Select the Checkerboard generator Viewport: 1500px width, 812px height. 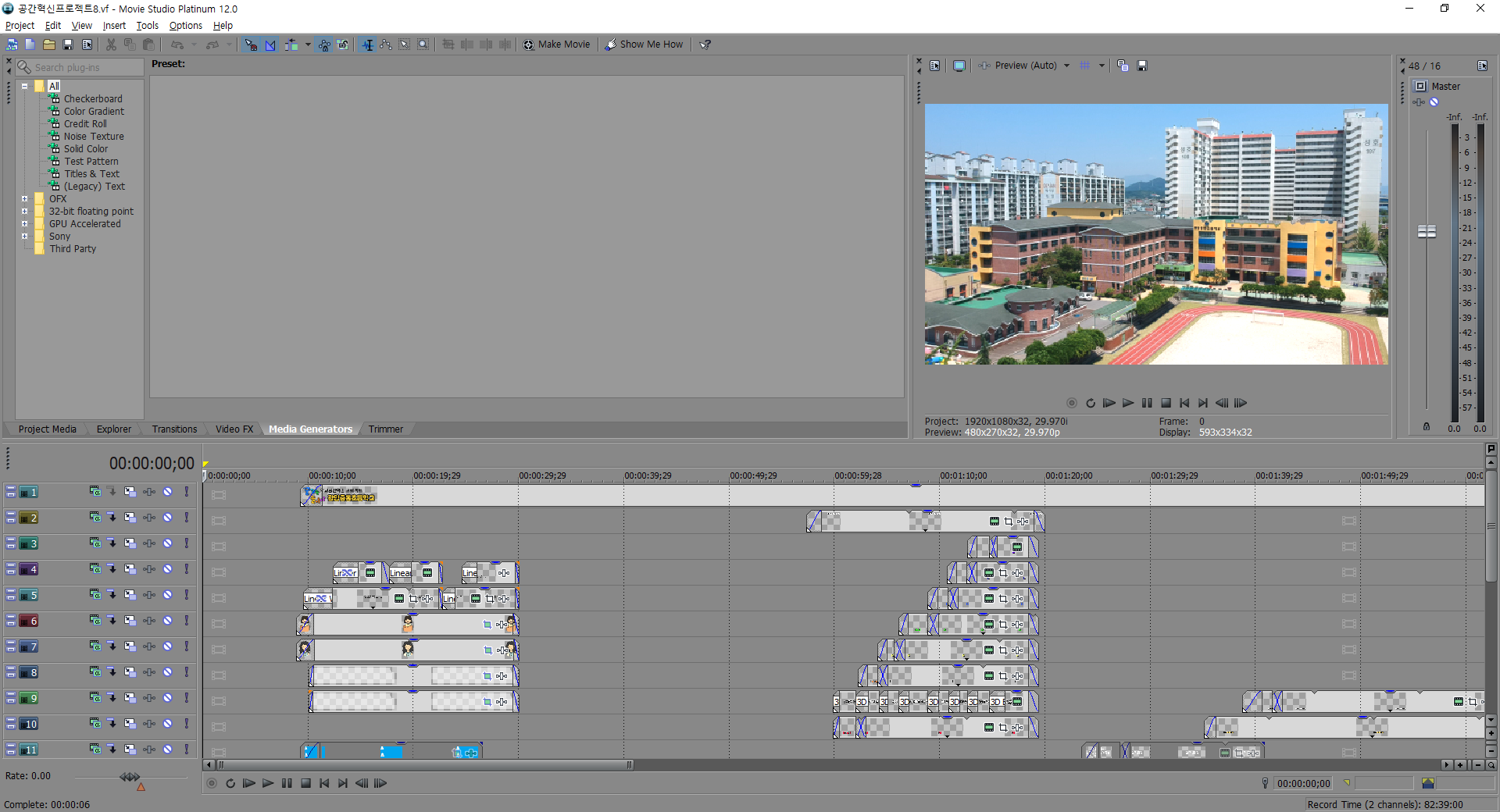pos(93,99)
